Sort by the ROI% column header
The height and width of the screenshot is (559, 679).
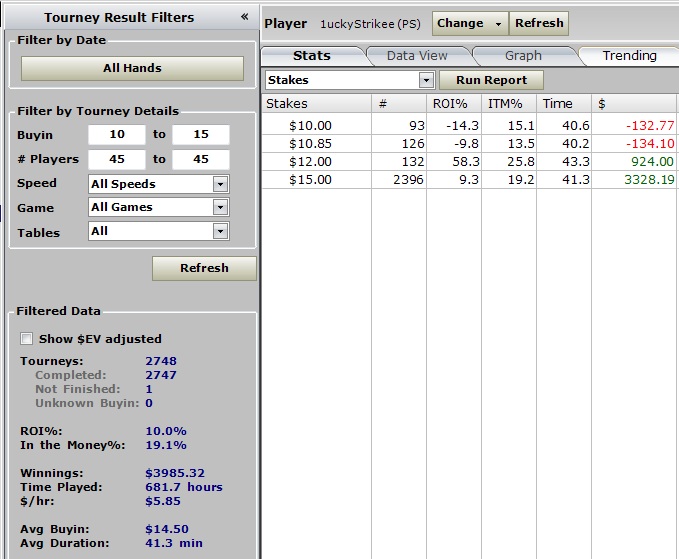tap(454, 104)
